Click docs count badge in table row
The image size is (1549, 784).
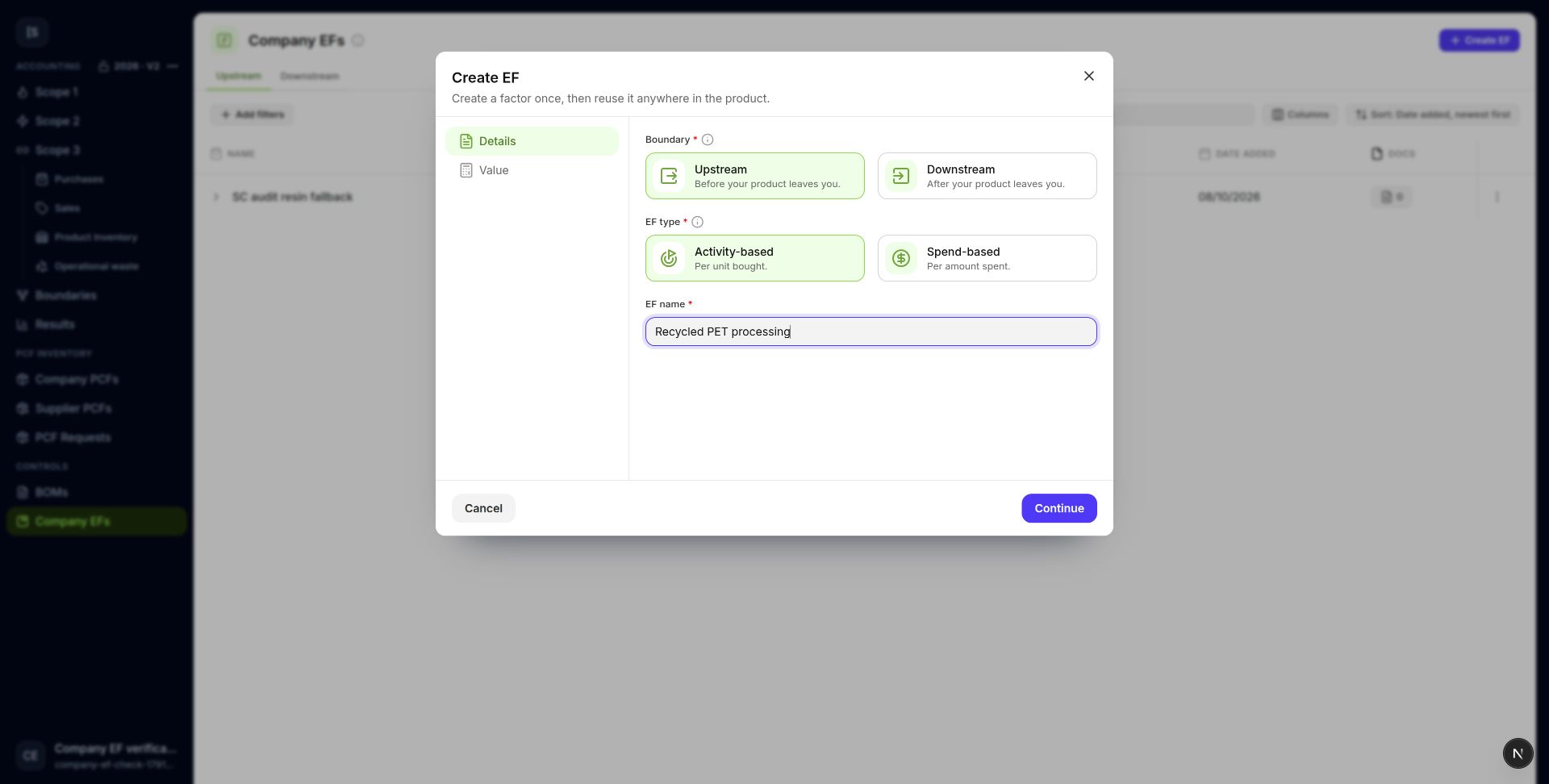pos(1392,197)
